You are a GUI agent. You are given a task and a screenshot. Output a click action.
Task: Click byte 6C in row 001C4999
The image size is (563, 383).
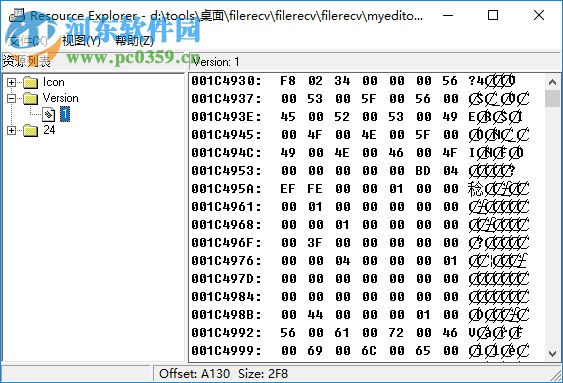[x=369, y=351]
